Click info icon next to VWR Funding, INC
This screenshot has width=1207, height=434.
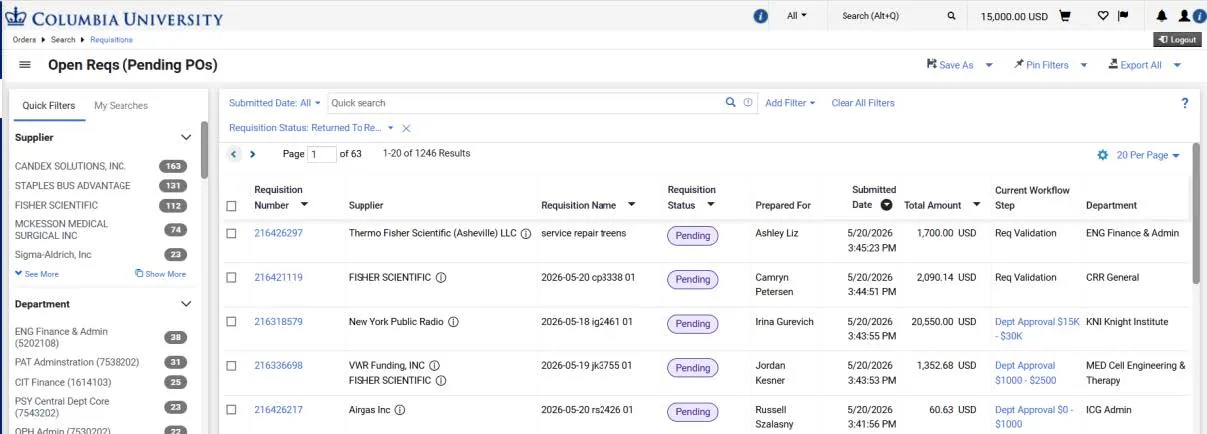435,365
